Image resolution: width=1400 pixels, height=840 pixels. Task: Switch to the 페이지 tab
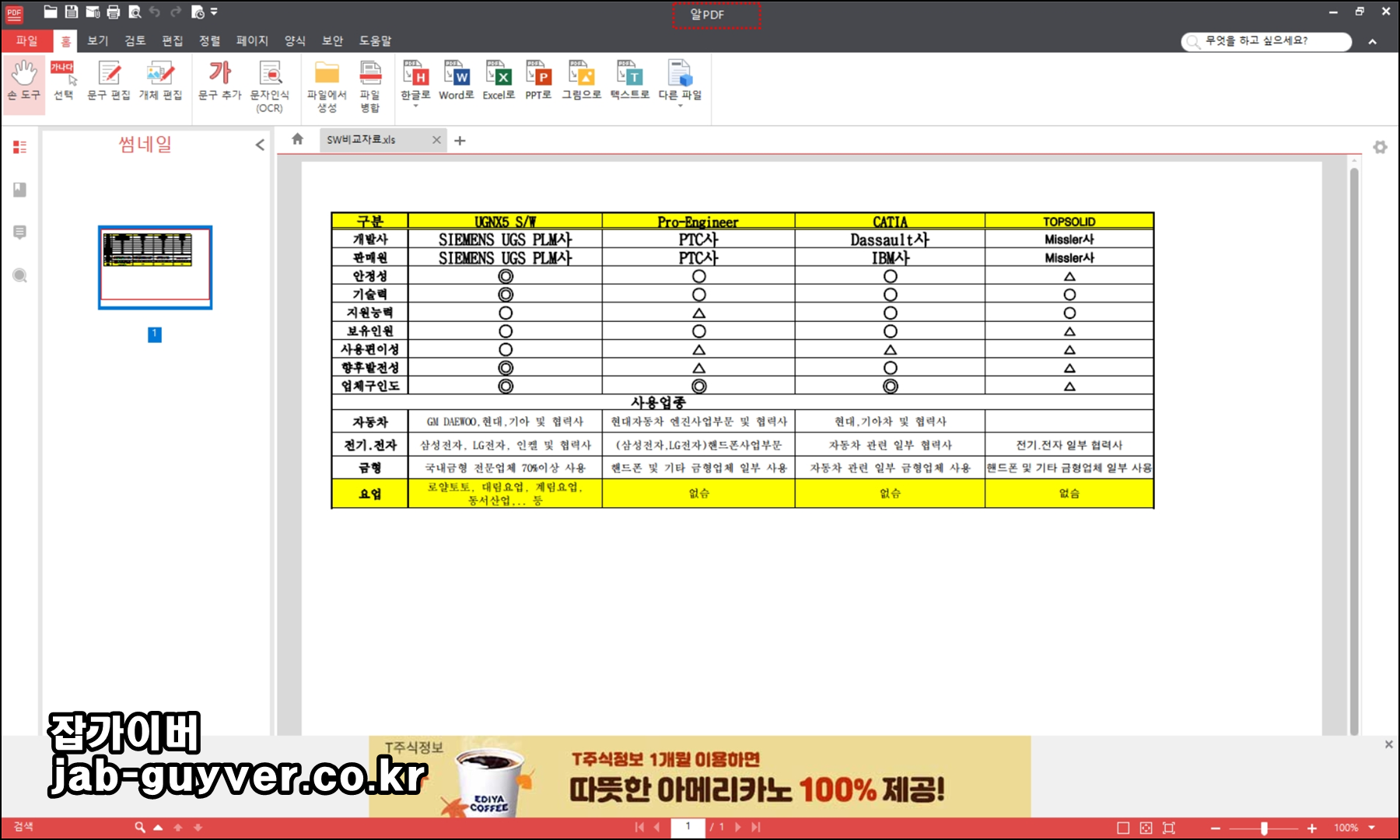coord(252,41)
